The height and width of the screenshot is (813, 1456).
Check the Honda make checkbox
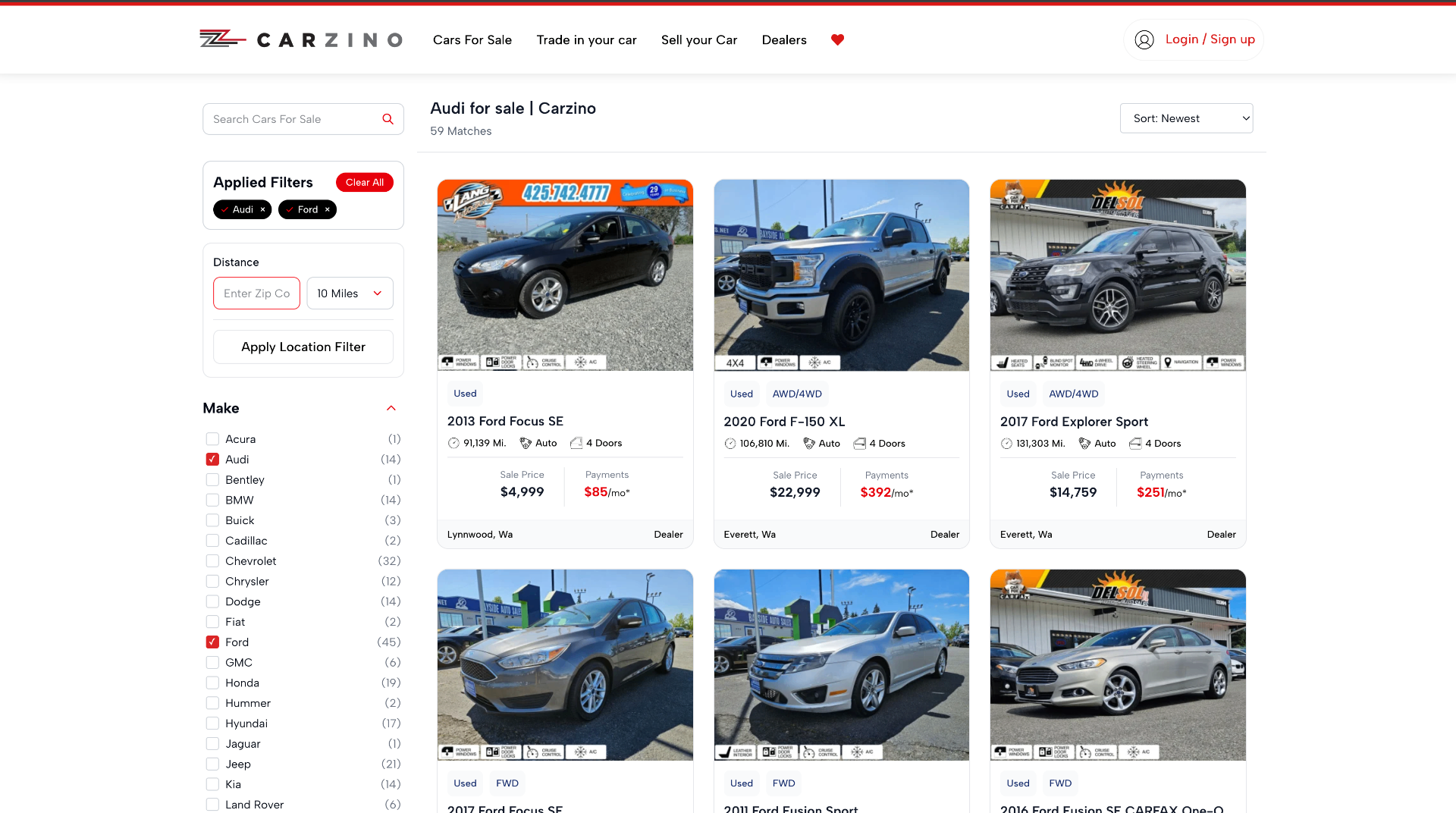212,683
